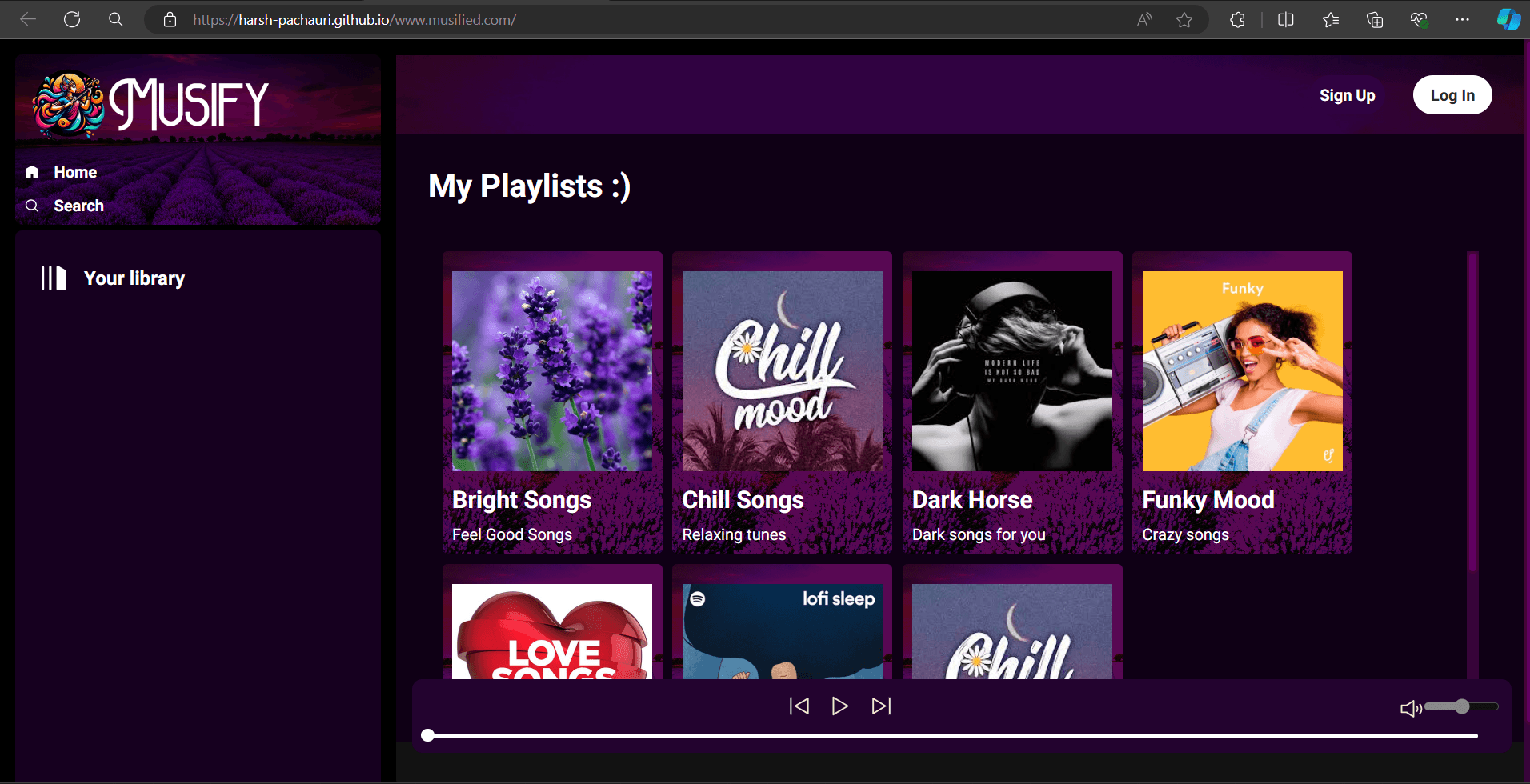This screenshot has height=784, width=1530.
Task: Click the Log In button
Action: [x=1452, y=95]
